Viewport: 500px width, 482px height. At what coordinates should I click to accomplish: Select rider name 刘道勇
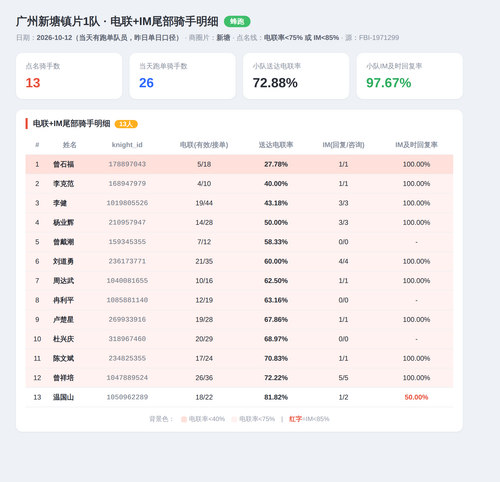[63, 261]
